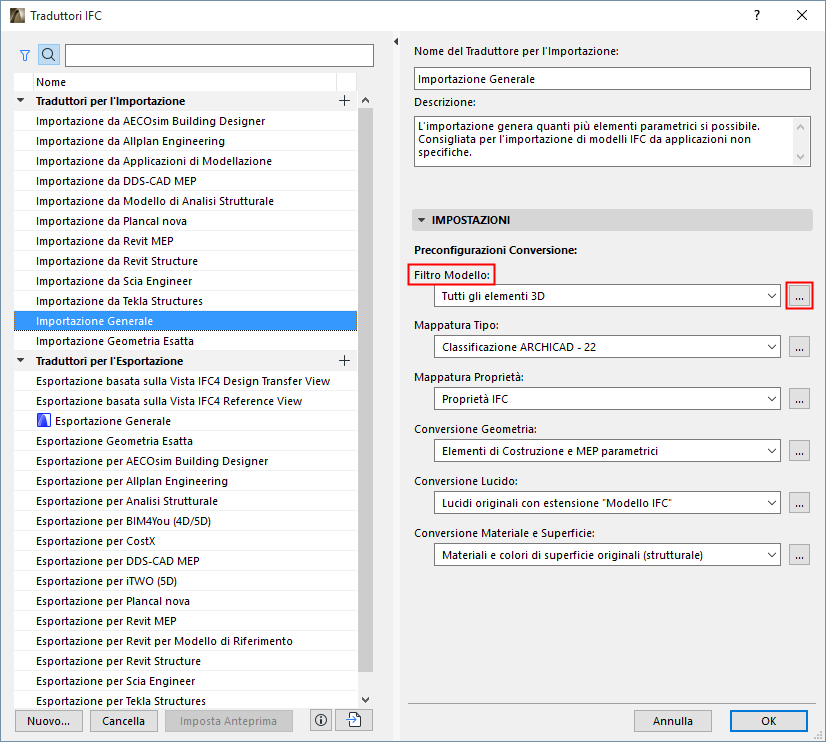Click the filter funnel icon
Viewport: 826px width, 742px height.
pos(25,55)
